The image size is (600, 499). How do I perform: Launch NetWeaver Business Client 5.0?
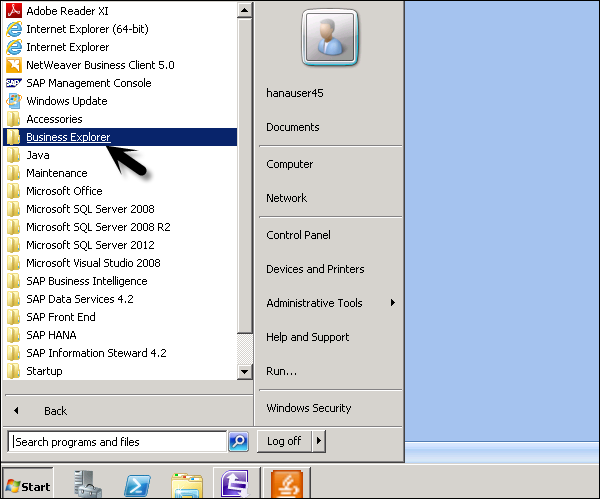coord(100,65)
